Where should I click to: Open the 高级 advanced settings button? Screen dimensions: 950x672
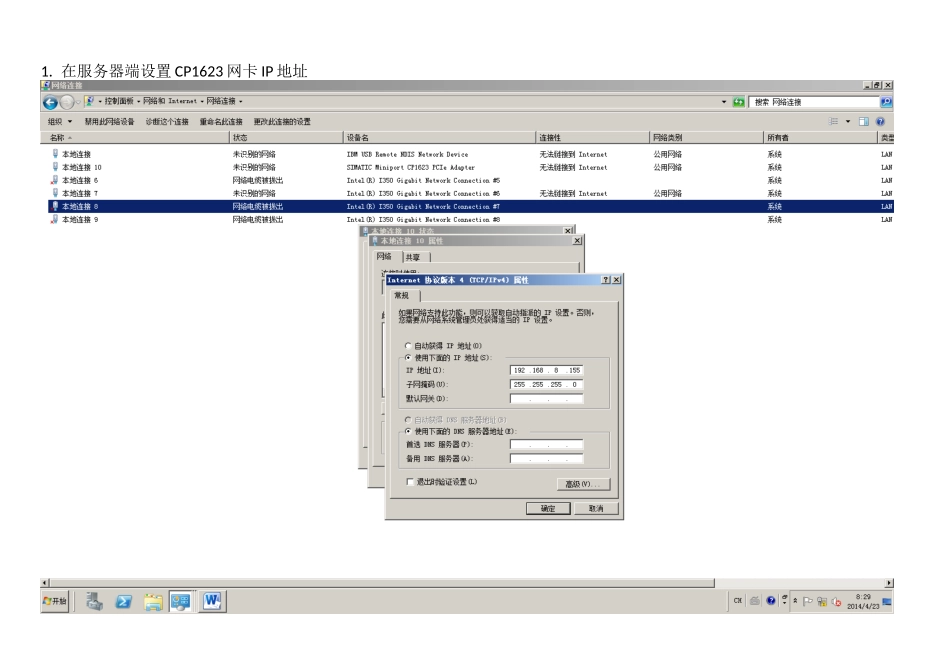pyautogui.click(x=583, y=484)
